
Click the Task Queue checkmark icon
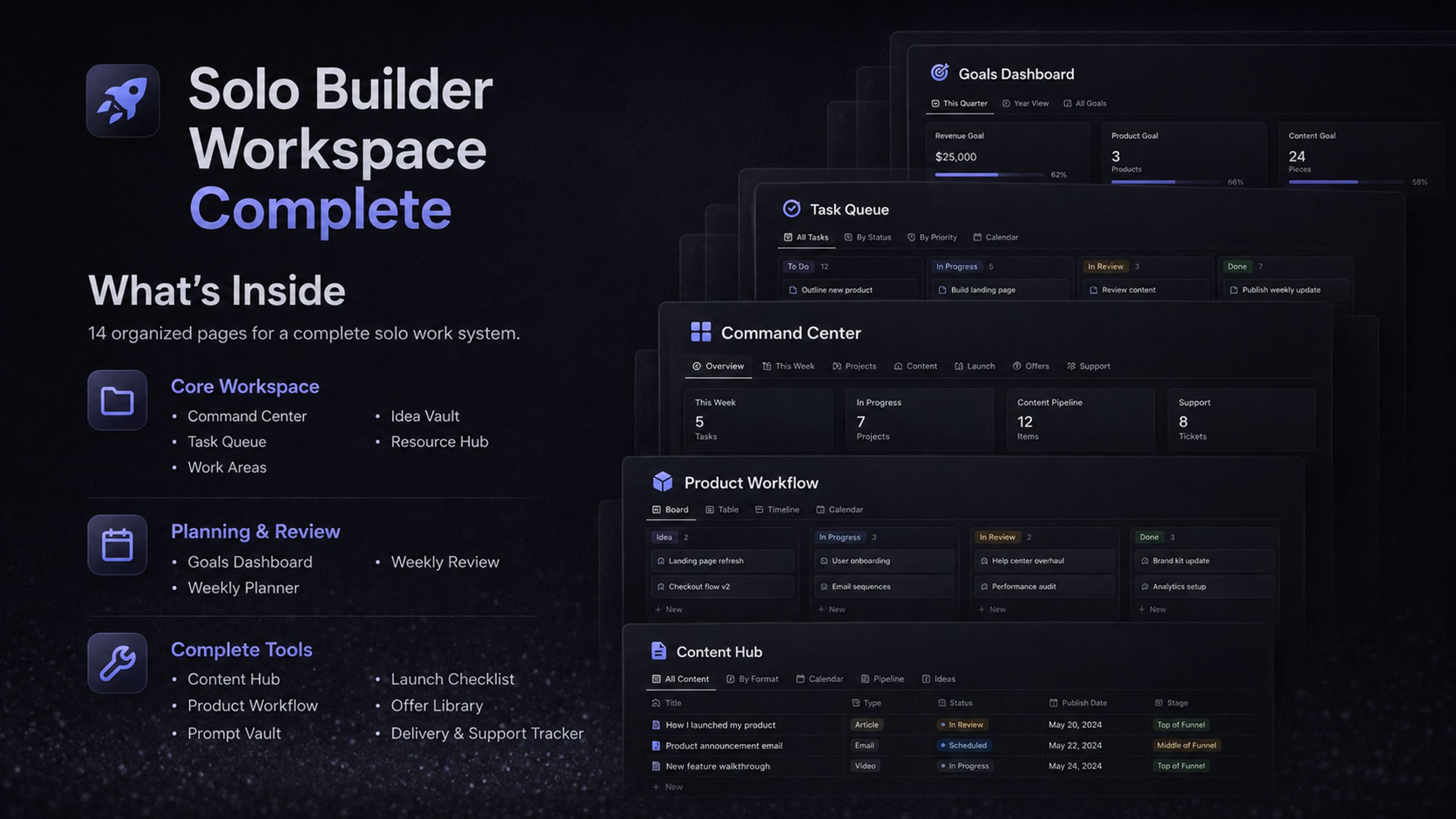click(791, 209)
